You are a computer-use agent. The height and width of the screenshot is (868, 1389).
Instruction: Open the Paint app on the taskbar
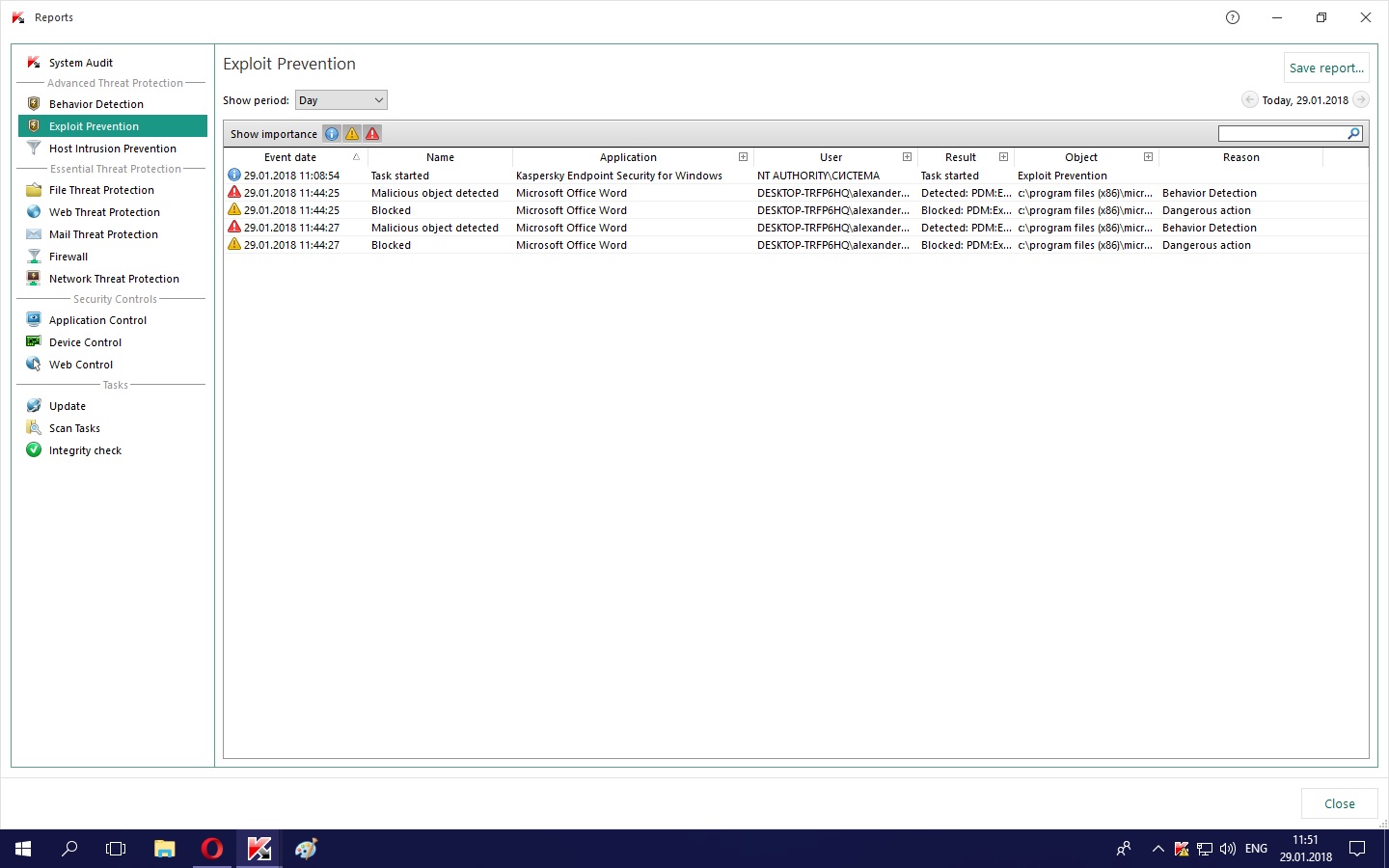pos(306,849)
